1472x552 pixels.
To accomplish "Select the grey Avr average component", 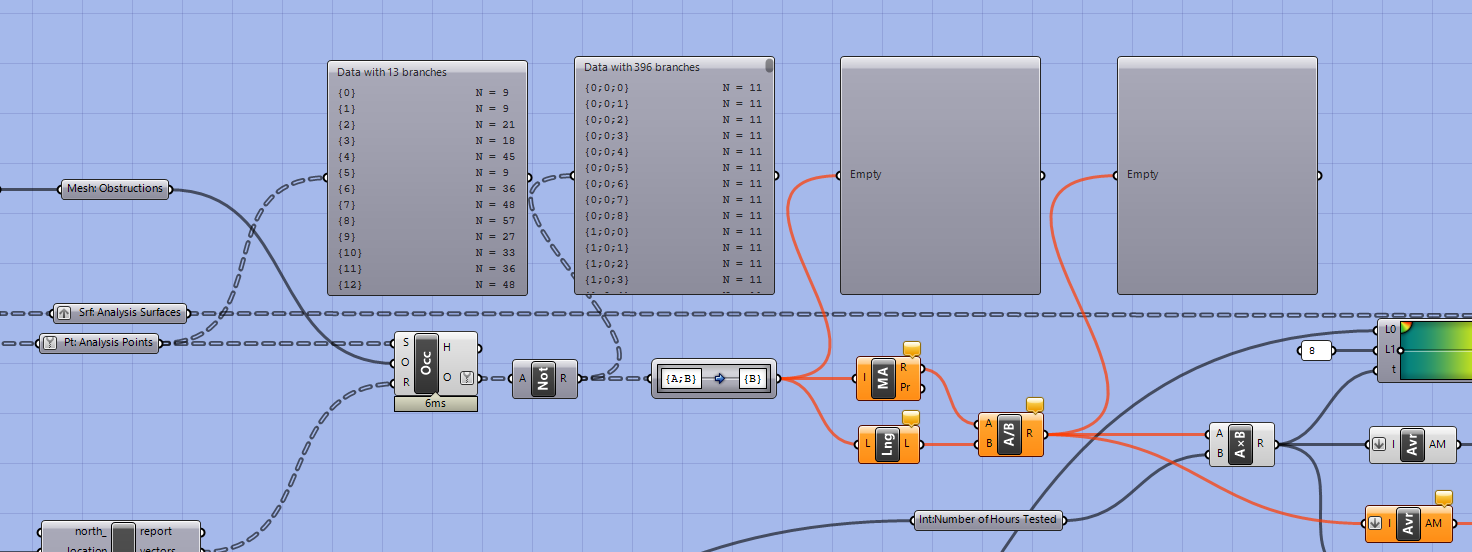I will click(1413, 444).
